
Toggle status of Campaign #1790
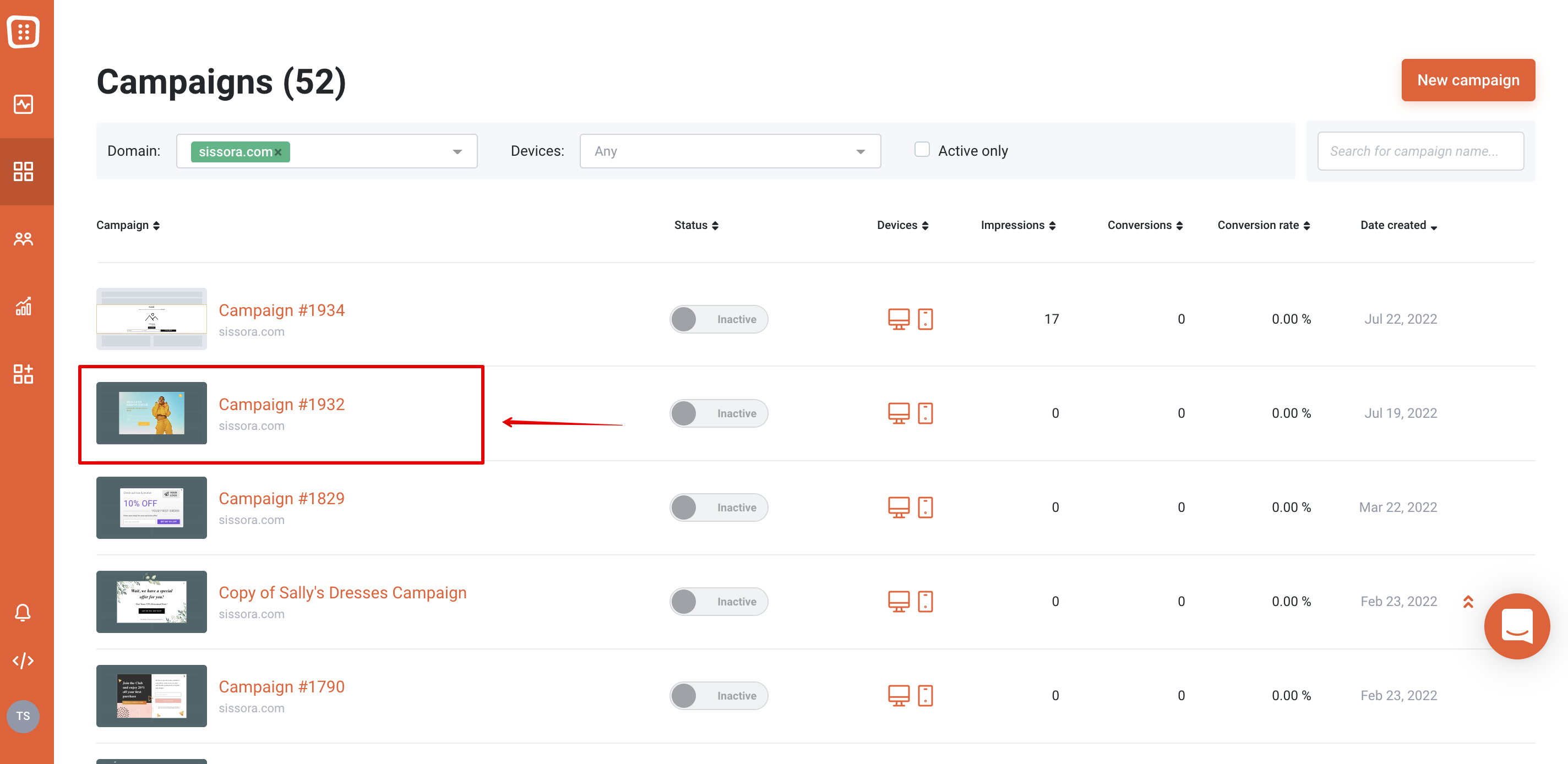(718, 695)
